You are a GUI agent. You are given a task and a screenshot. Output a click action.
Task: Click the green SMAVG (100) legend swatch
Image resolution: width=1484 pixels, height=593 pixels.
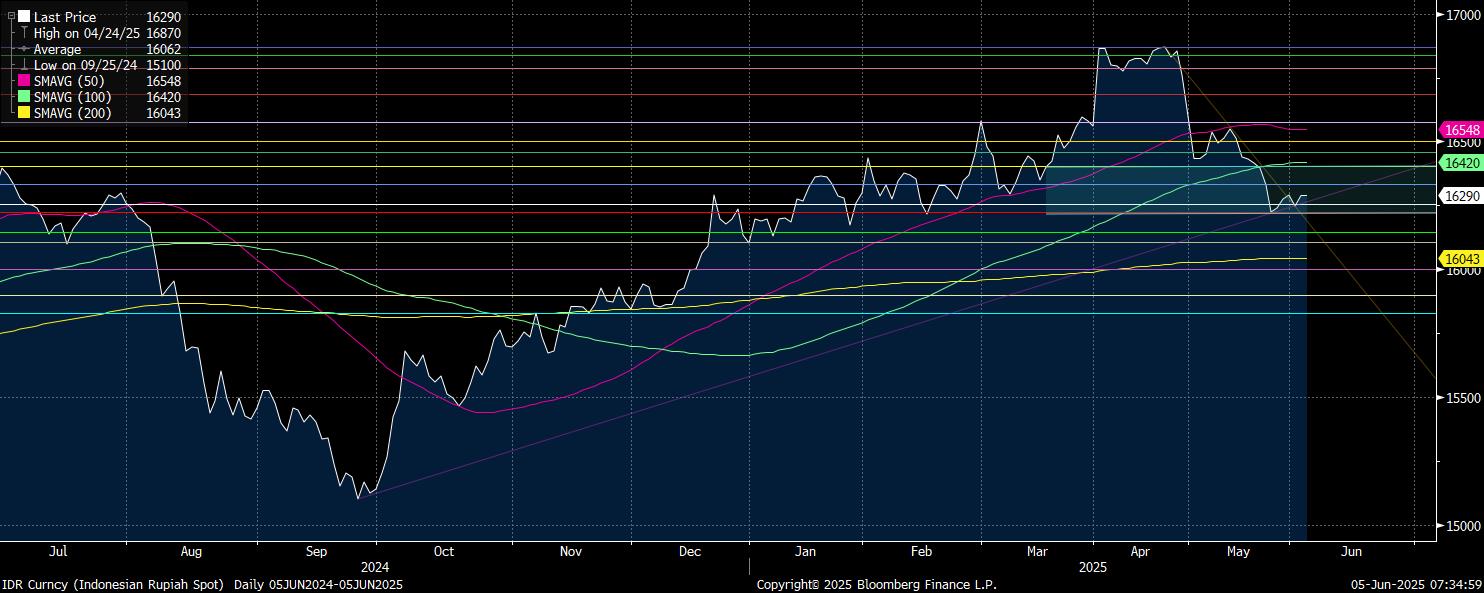[x=24, y=97]
